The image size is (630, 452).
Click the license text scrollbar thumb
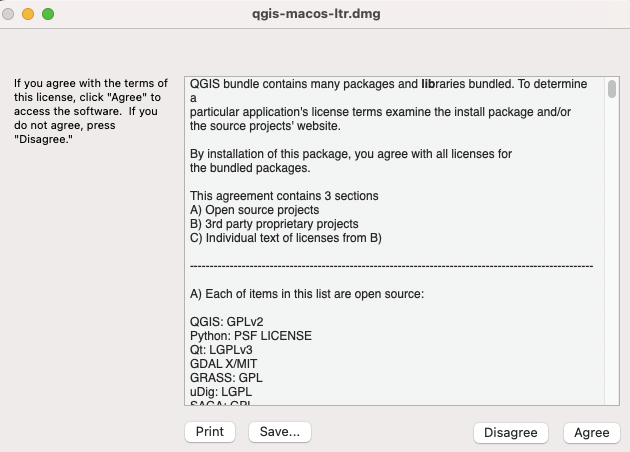tap(612, 89)
